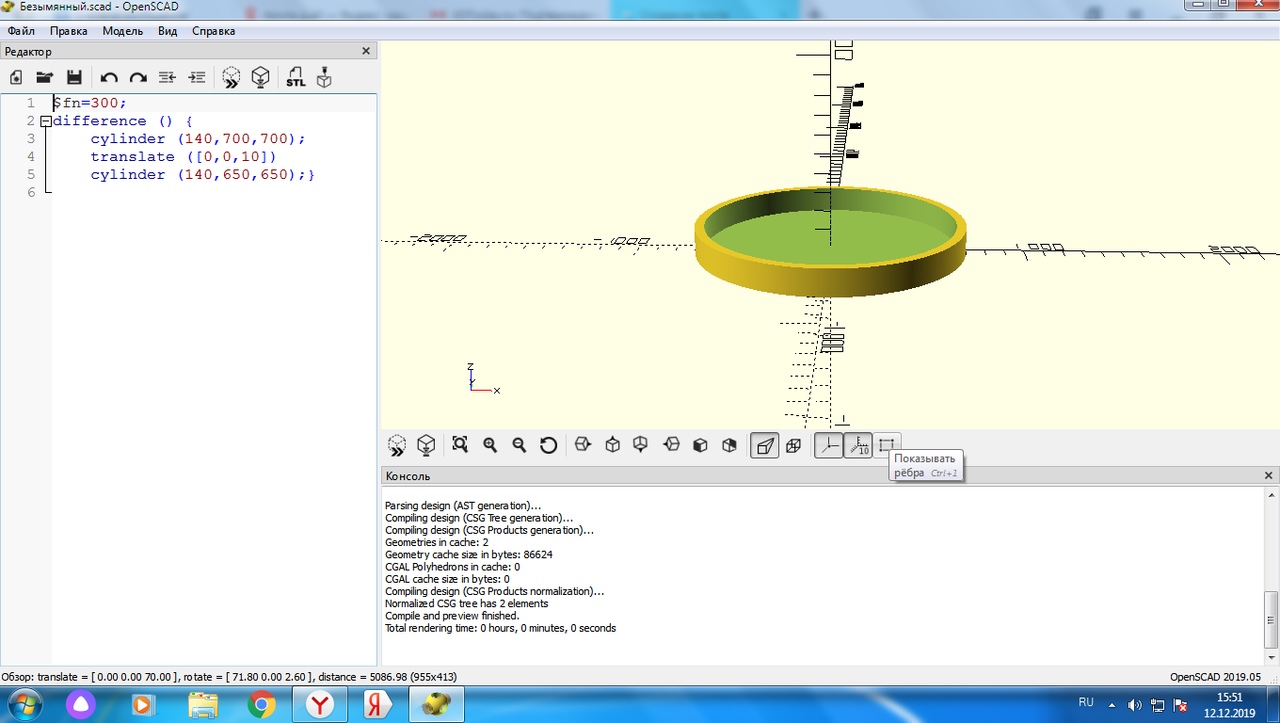Collapse the difference() code block fold marker
The image size is (1280, 723).
point(45,121)
